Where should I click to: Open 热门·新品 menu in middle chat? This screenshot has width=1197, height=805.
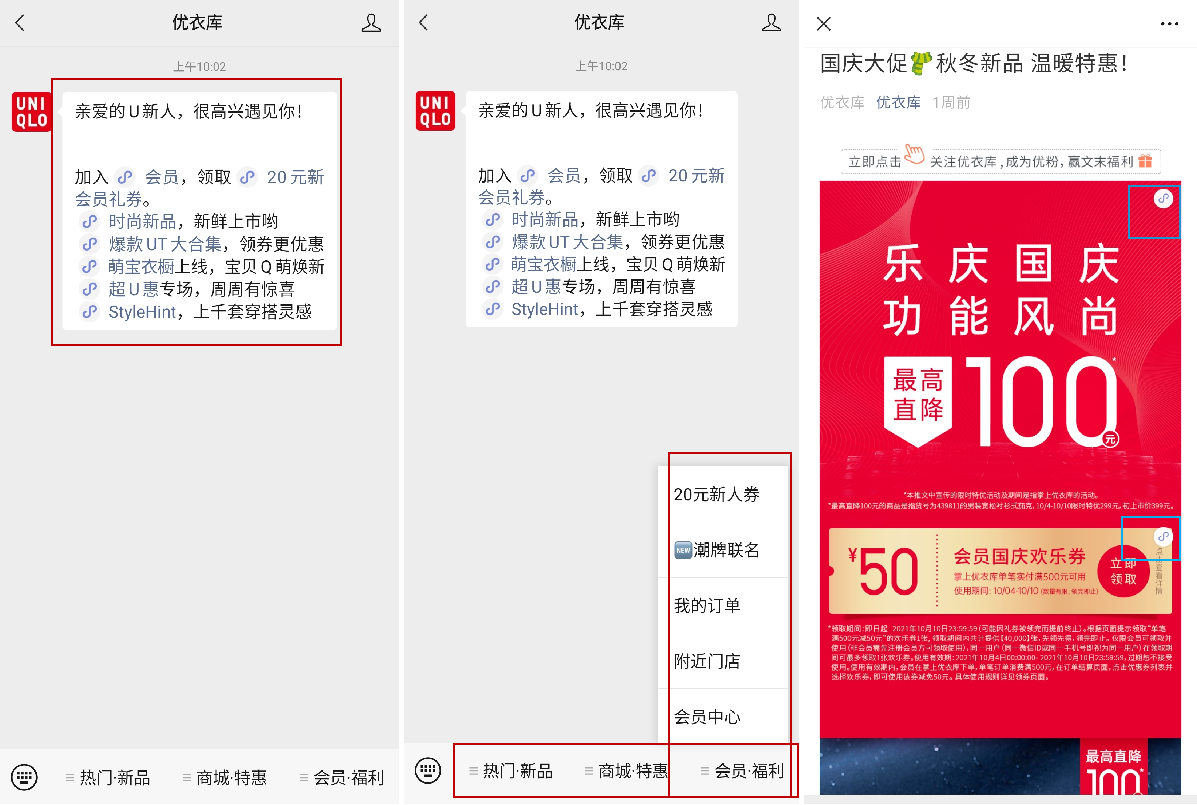click(511, 771)
